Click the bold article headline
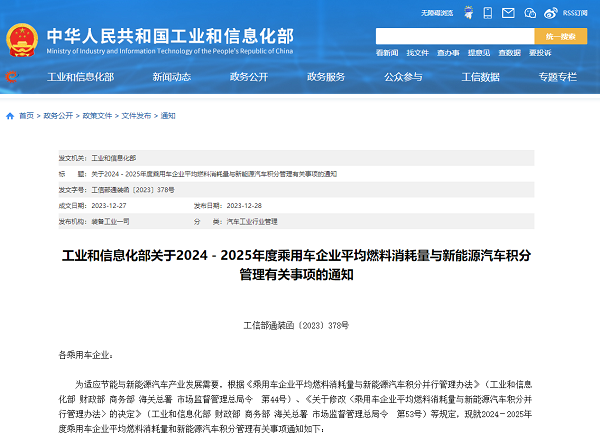 pyautogui.click(x=297, y=265)
